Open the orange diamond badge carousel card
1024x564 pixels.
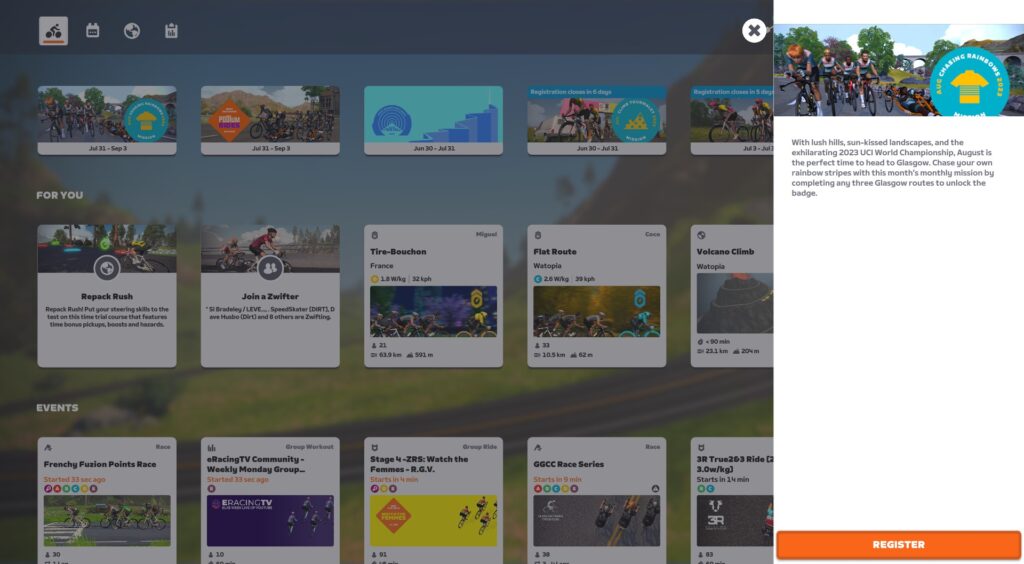point(270,120)
